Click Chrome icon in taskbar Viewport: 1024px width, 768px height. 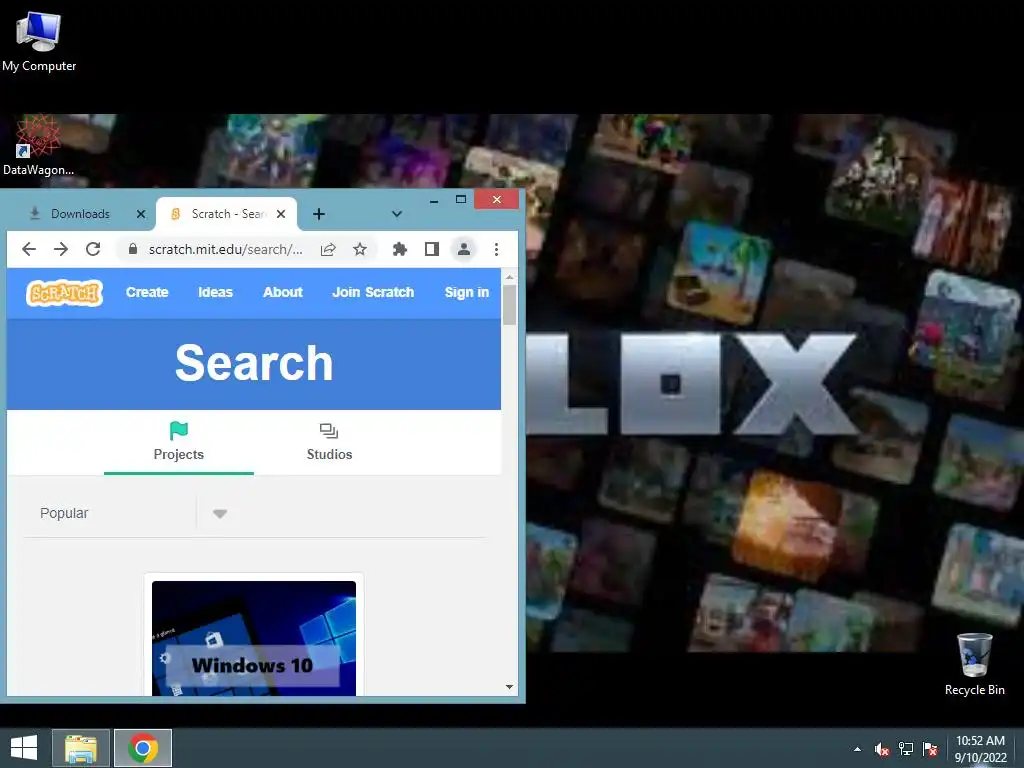(x=143, y=748)
